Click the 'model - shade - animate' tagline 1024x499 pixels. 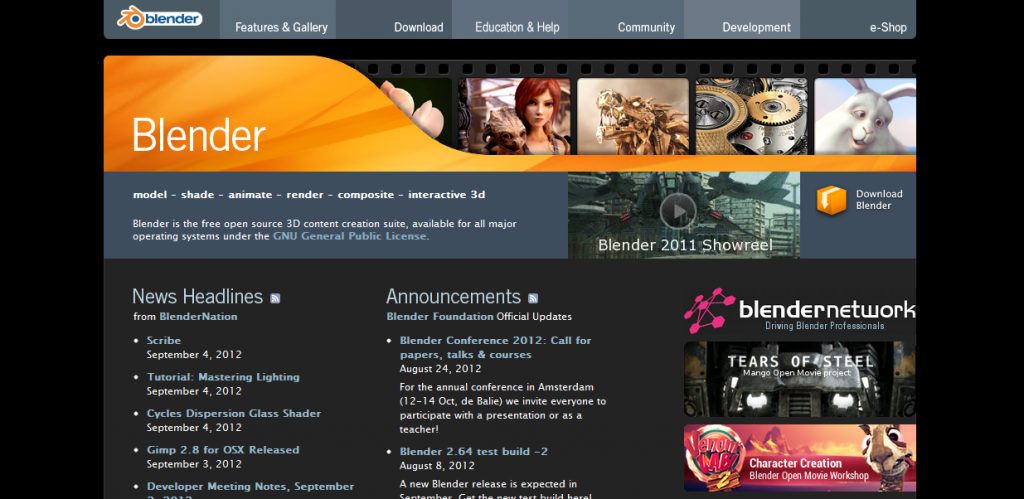pyautogui.click(x=309, y=195)
